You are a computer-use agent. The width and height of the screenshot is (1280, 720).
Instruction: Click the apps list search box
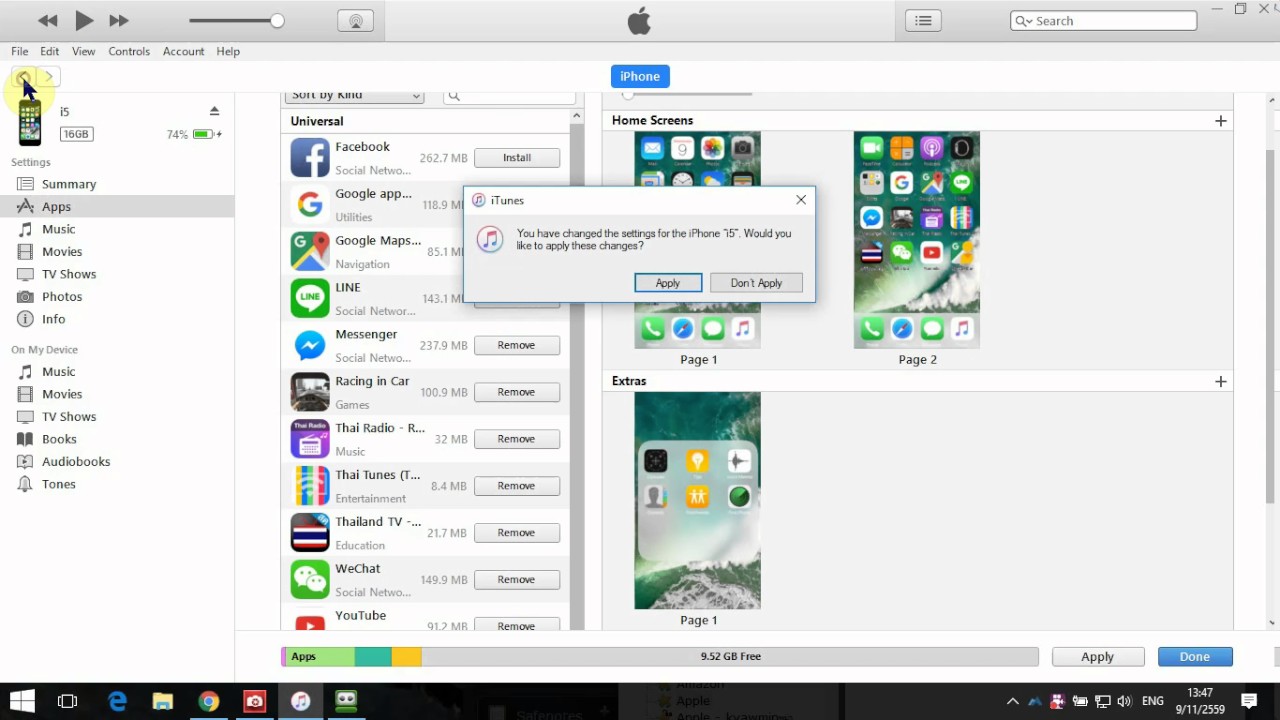coord(509,95)
